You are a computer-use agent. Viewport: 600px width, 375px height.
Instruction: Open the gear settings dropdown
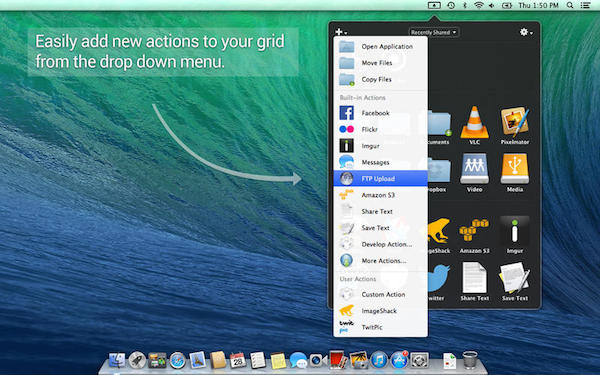pyautogui.click(x=526, y=32)
